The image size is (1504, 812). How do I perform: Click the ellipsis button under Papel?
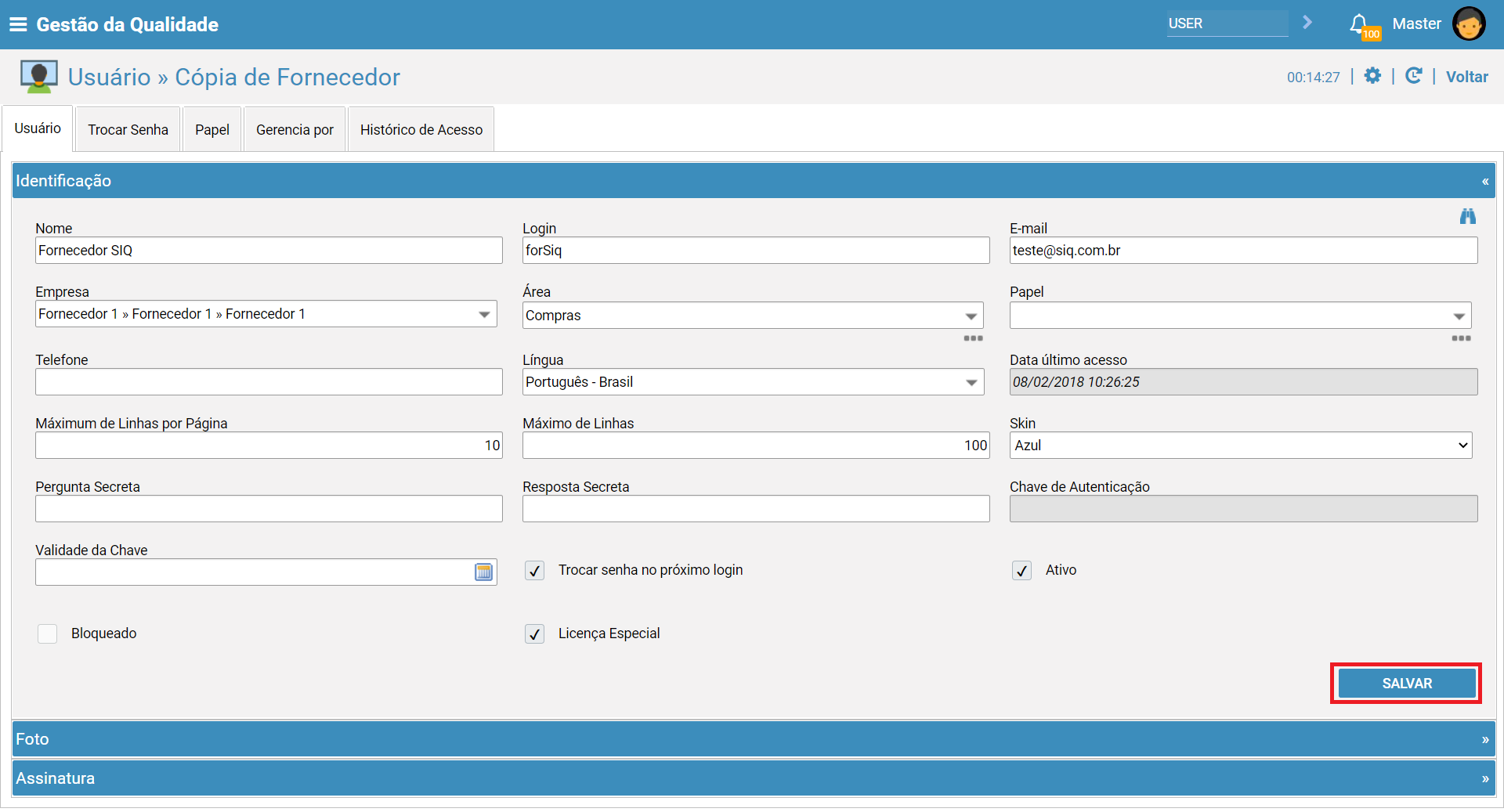pyautogui.click(x=1461, y=338)
